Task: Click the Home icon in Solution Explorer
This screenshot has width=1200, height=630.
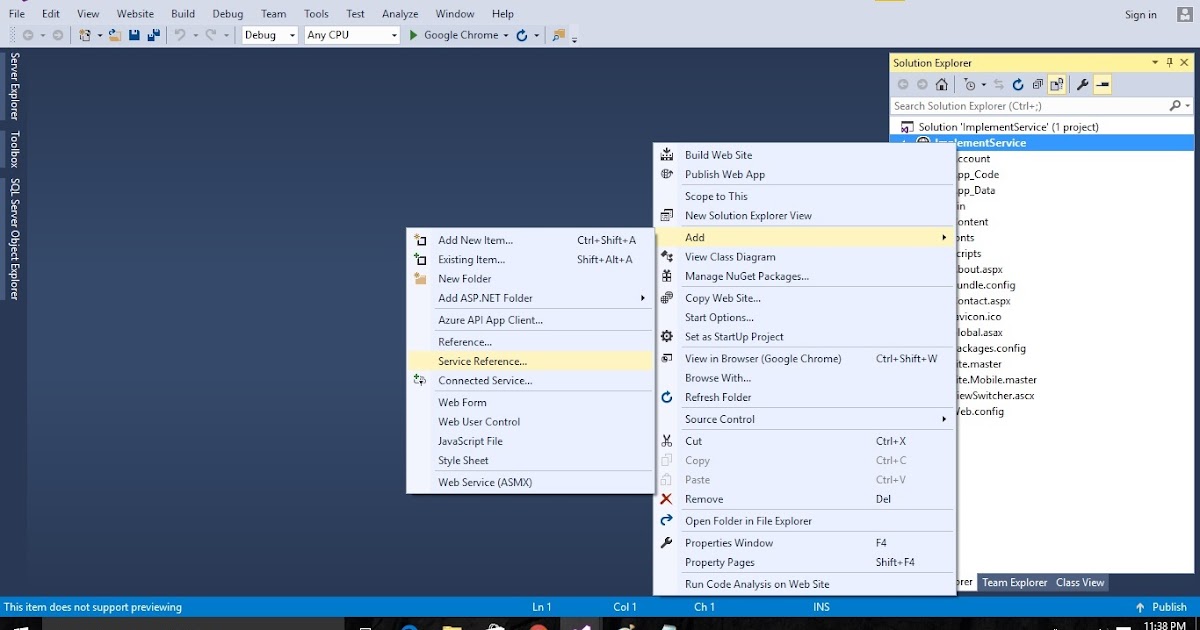Action: (941, 85)
